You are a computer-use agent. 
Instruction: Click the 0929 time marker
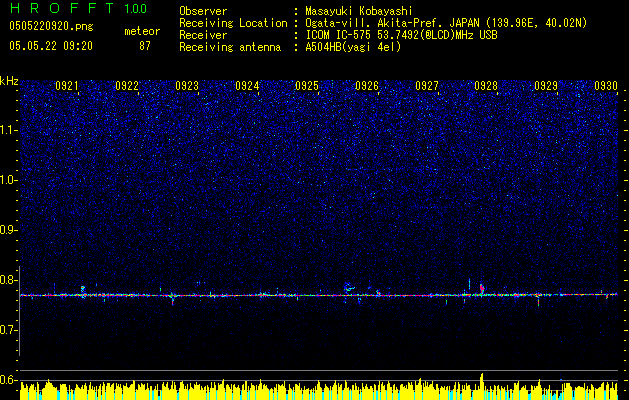click(546, 85)
